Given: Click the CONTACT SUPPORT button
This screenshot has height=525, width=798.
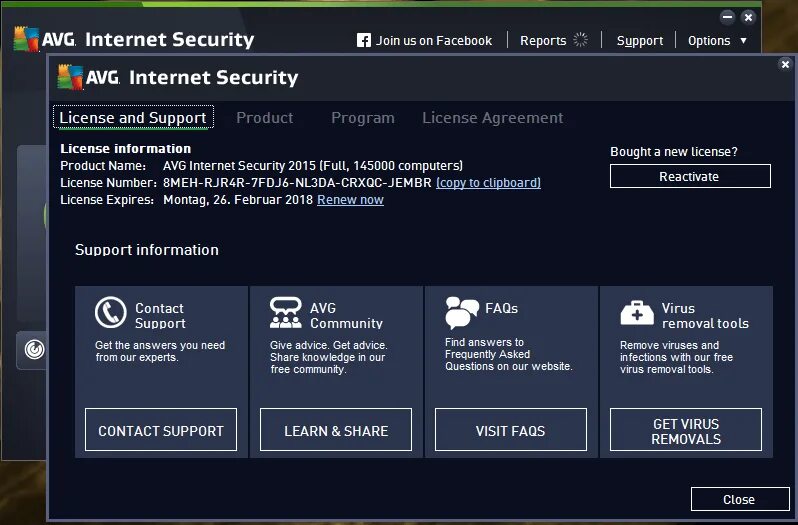Looking at the screenshot, I should click(161, 430).
